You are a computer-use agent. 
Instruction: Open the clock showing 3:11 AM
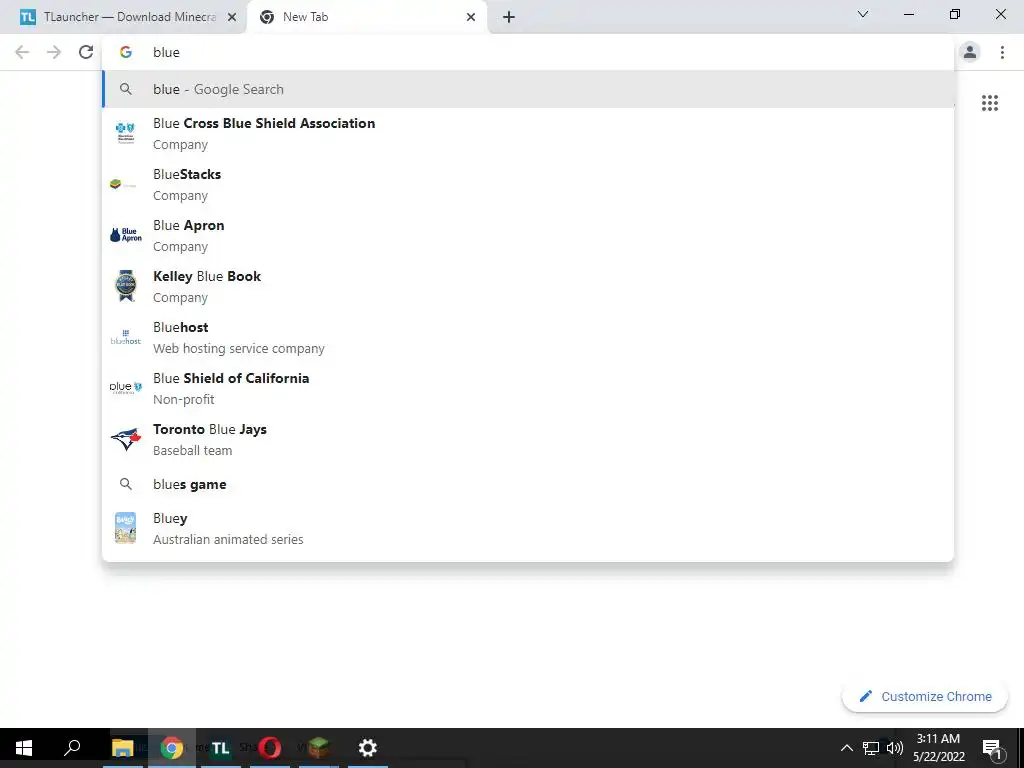click(938, 748)
